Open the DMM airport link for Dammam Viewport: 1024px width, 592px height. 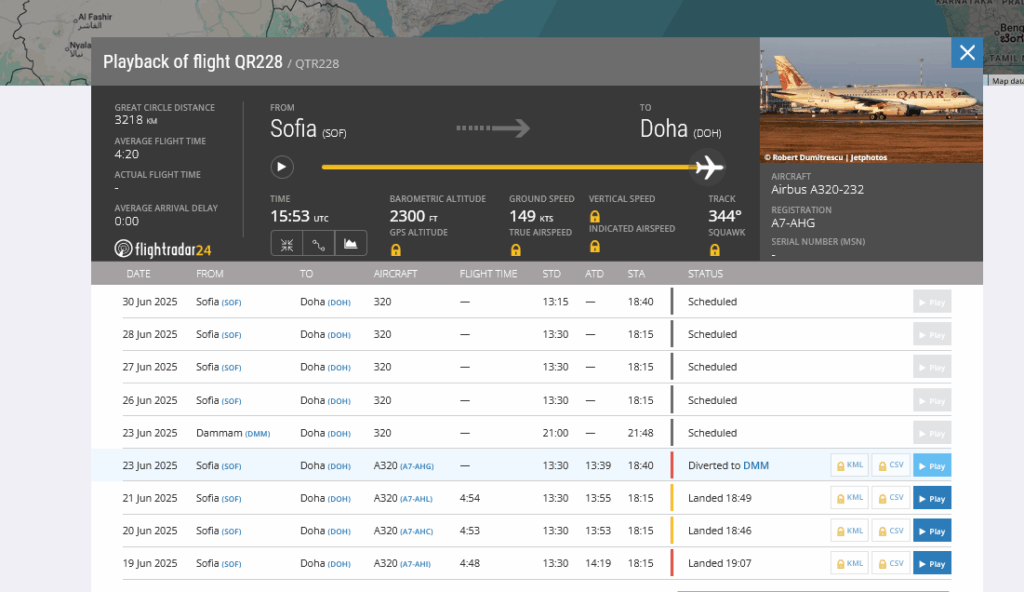point(257,433)
